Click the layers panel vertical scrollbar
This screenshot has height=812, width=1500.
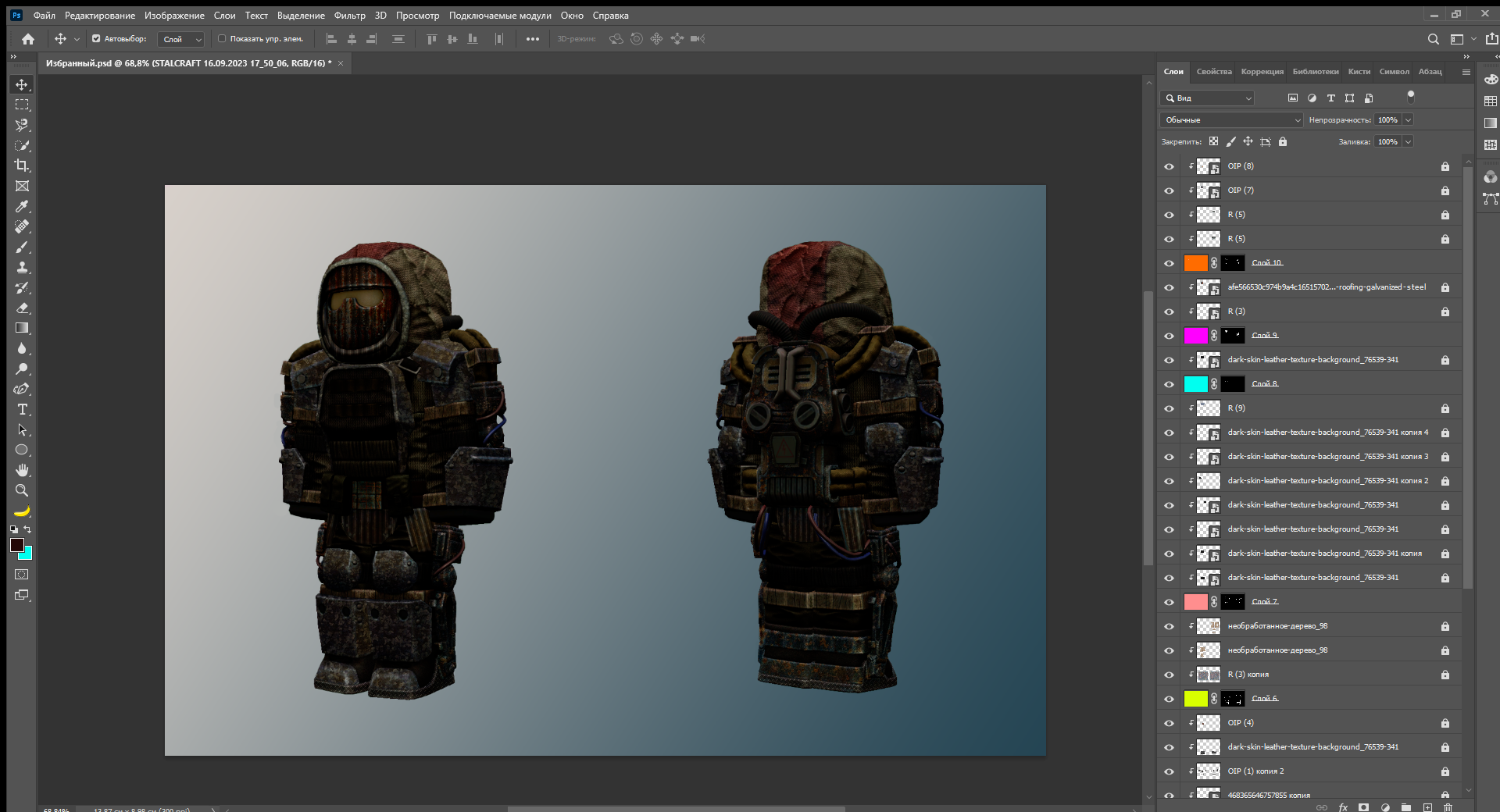pyautogui.click(x=1468, y=378)
